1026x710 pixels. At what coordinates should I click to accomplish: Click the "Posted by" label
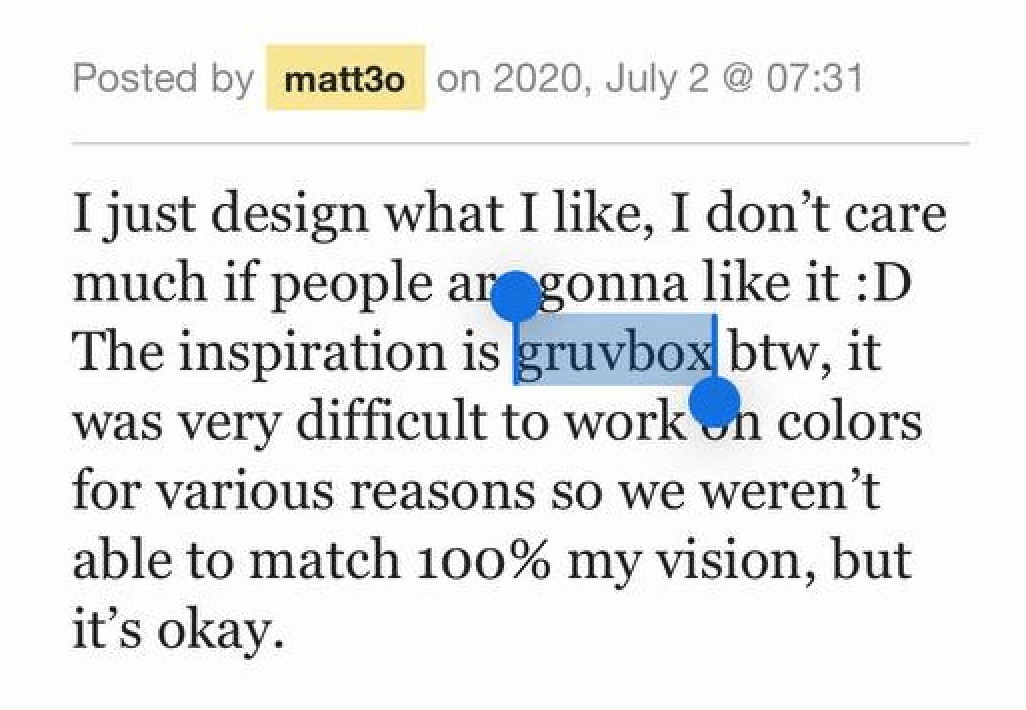tap(163, 79)
